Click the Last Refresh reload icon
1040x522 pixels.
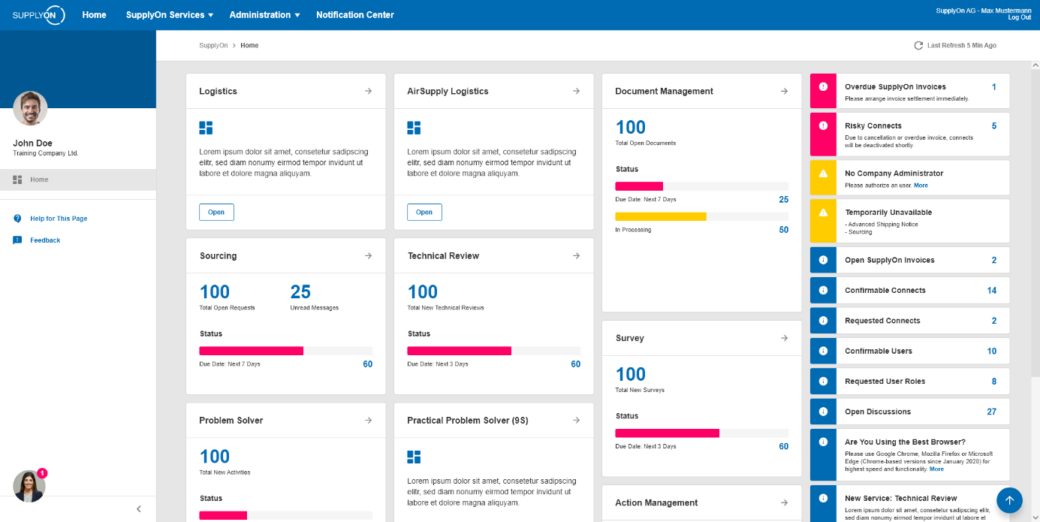click(918, 46)
